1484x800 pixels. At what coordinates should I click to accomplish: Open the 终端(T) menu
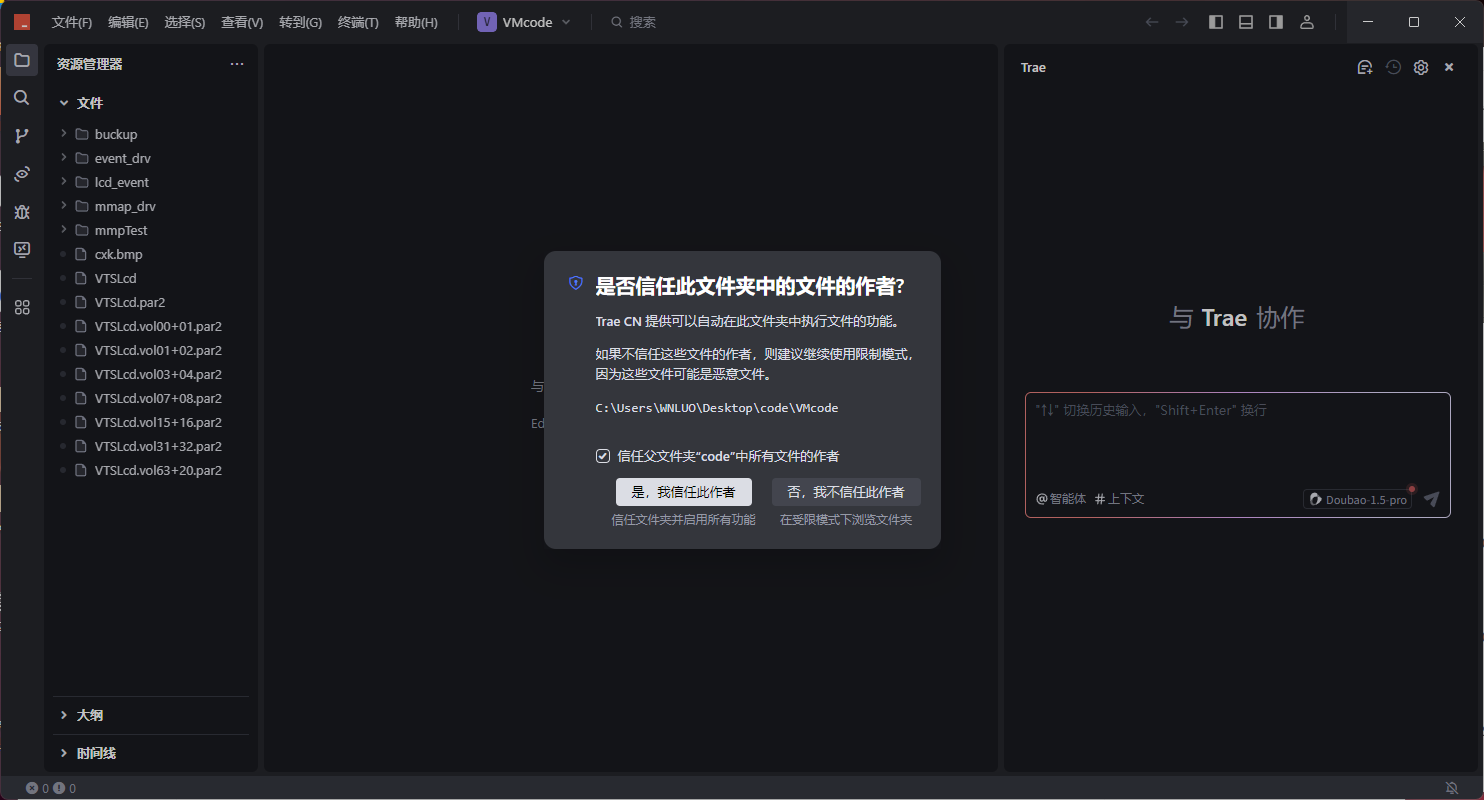point(358,22)
